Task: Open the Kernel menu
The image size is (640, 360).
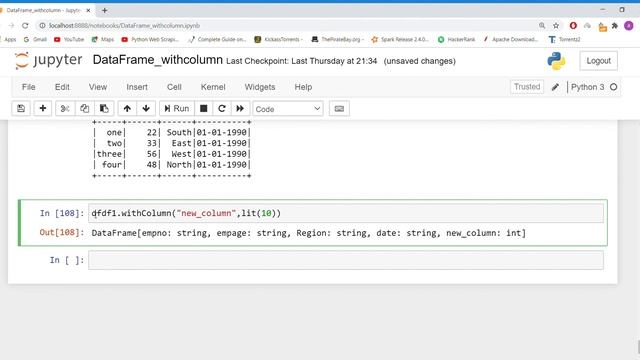Action: click(213, 87)
